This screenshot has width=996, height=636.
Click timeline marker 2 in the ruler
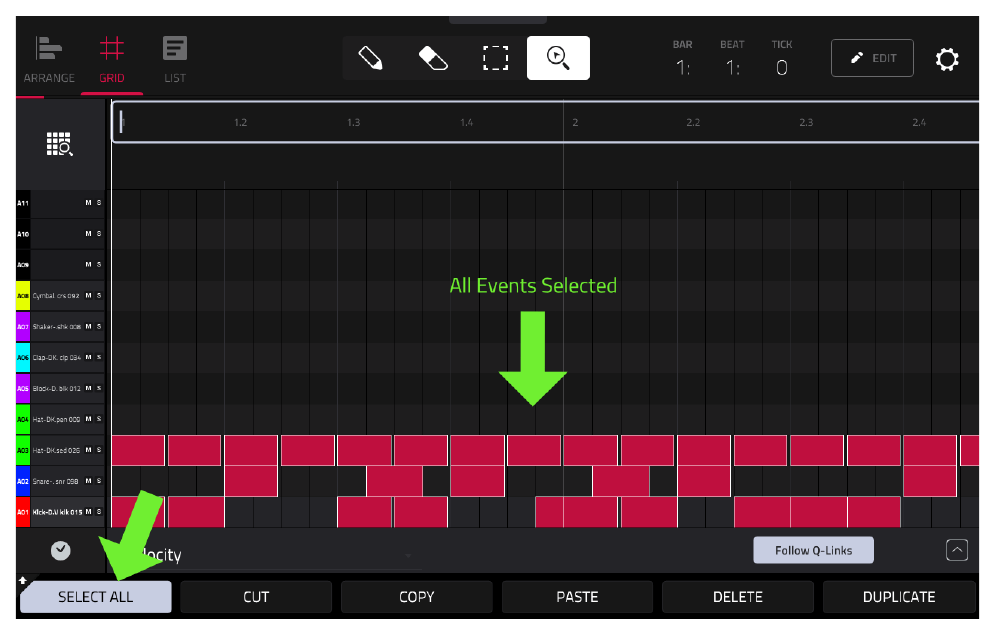coord(575,122)
